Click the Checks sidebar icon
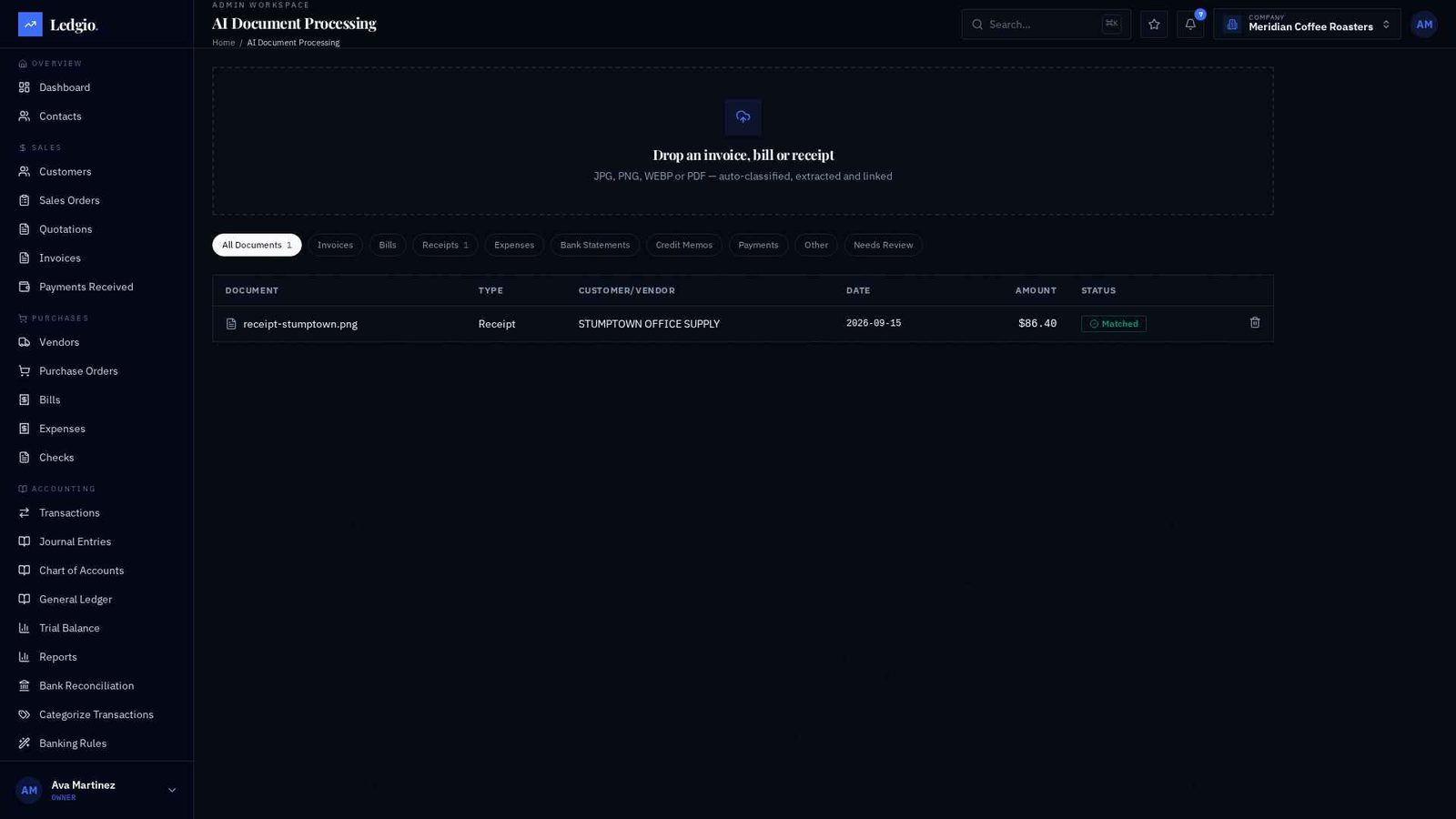The image size is (1456, 819). pos(25,458)
